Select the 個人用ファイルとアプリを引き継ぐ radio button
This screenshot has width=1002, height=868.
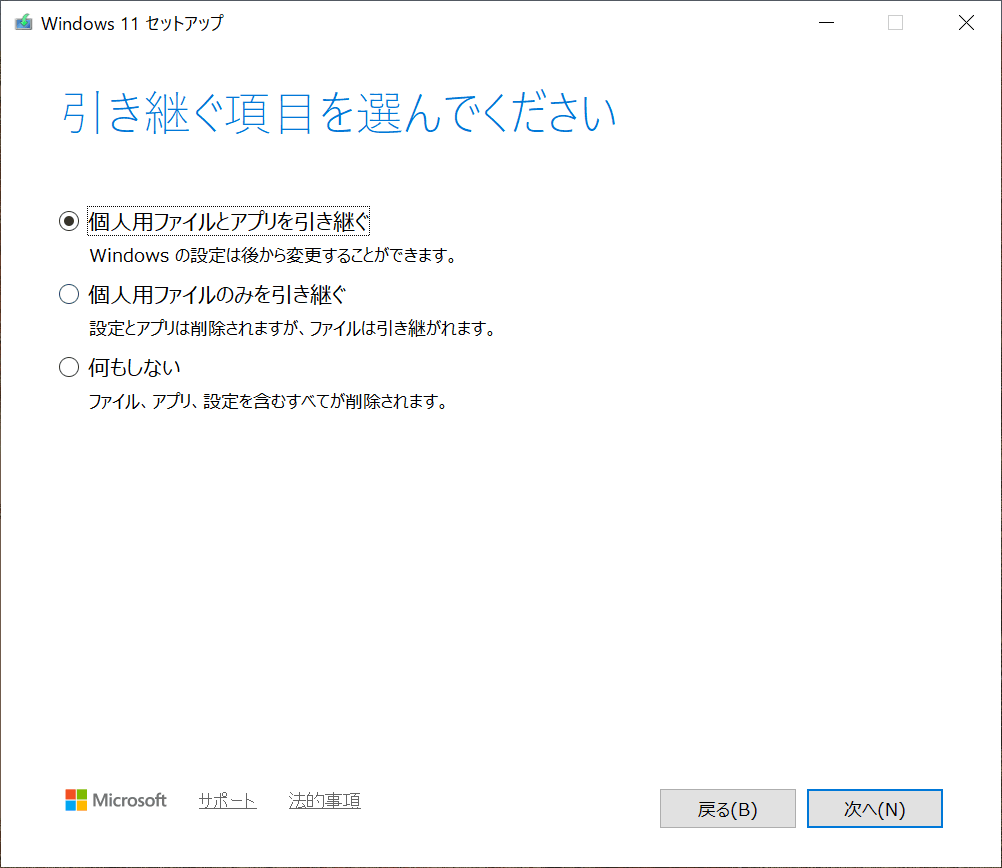pyautogui.click(x=69, y=221)
